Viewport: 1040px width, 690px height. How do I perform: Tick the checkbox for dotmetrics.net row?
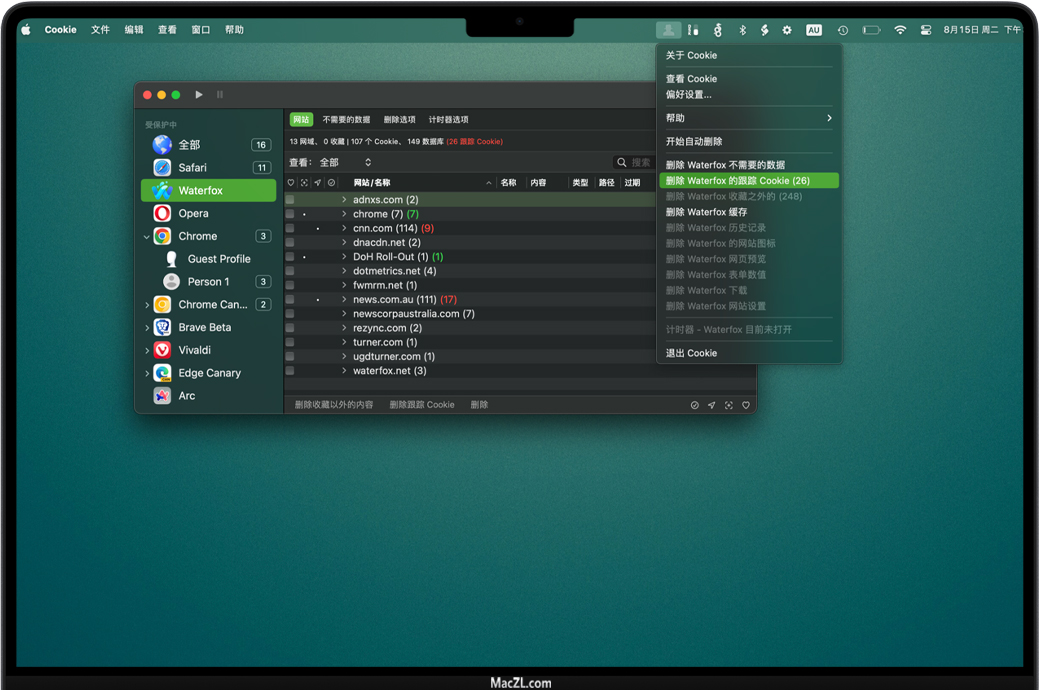point(290,271)
